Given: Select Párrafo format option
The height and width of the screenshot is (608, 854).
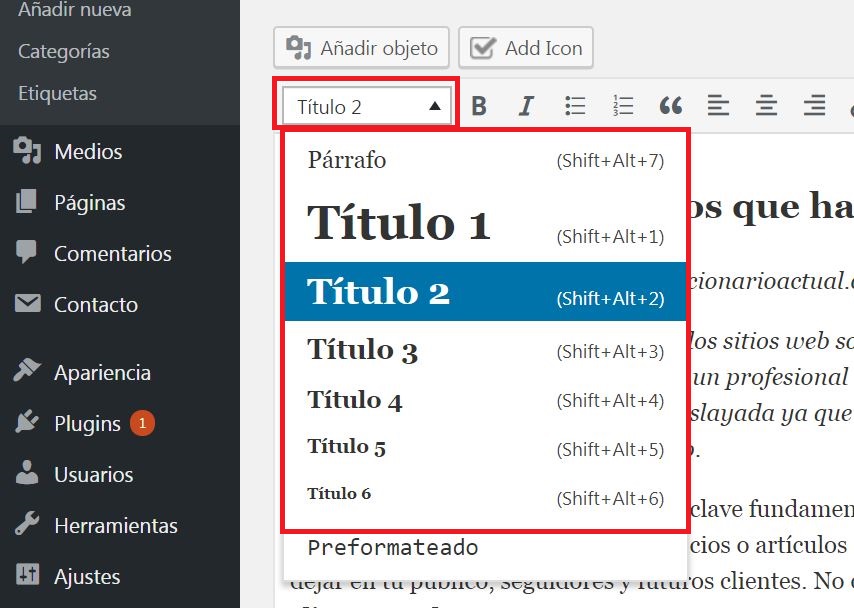Looking at the screenshot, I should pos(485,160).
